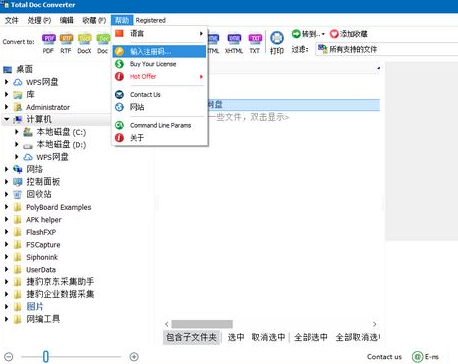Expand 本地磁盘 (C:) node
The image size is (458, 364).
click(17, 132)
